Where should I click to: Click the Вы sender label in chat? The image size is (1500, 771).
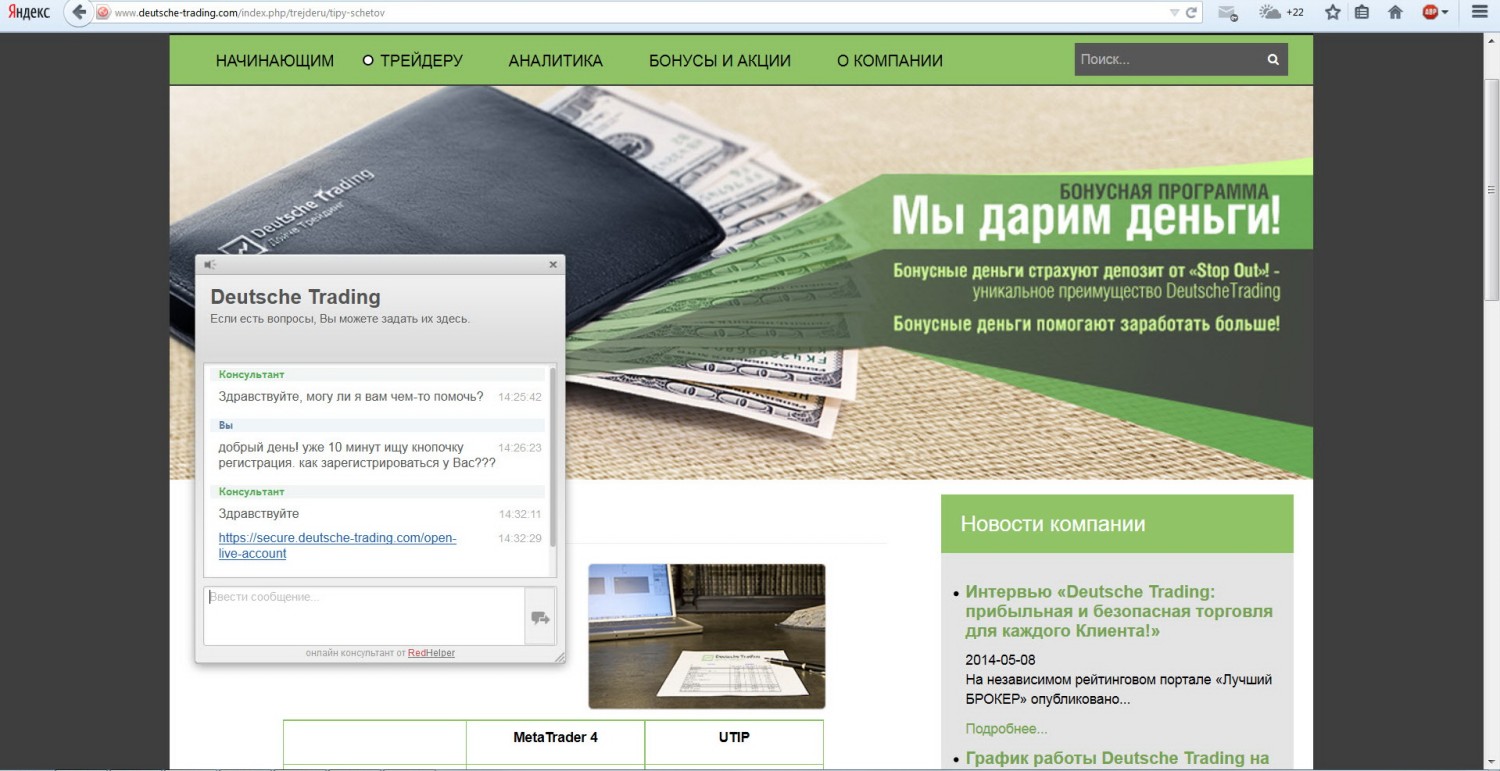click(226, 425)
